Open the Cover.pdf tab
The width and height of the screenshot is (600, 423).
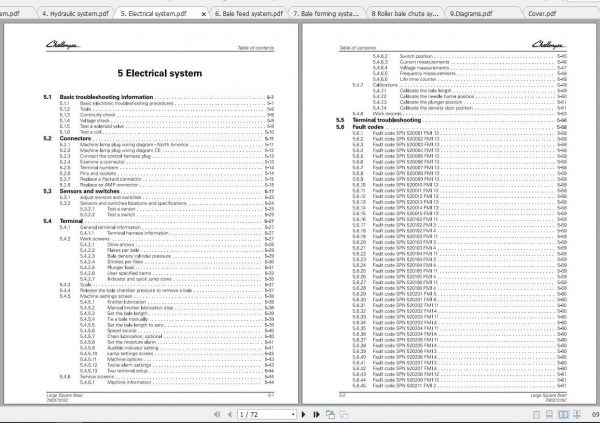pyautogui.click(x=542, y=13)
